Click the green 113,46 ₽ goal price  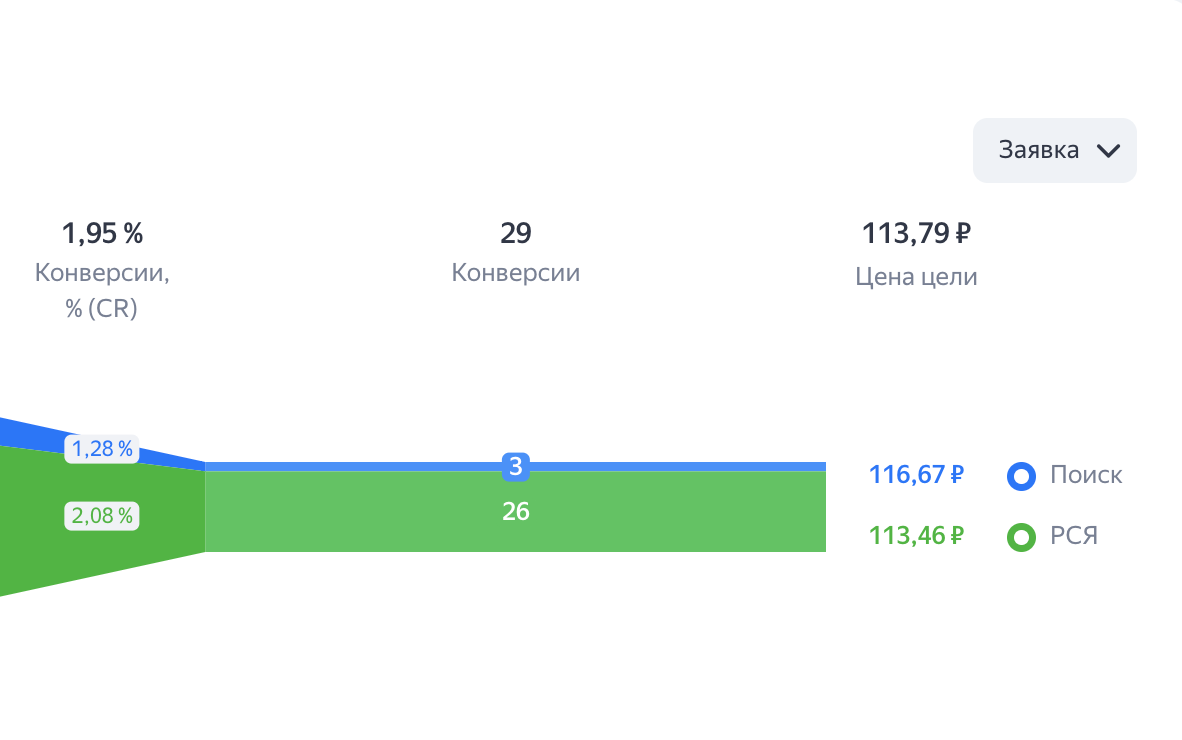point(916,536)
